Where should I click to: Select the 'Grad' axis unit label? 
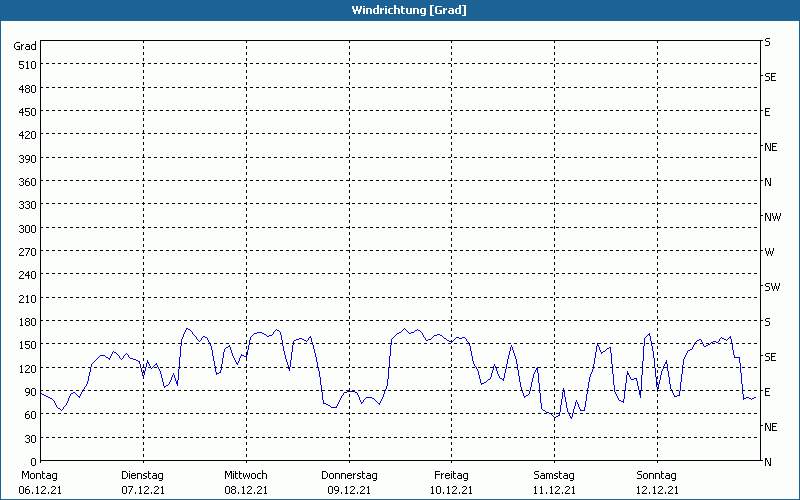pyautogui.click(x=25, y=46)
